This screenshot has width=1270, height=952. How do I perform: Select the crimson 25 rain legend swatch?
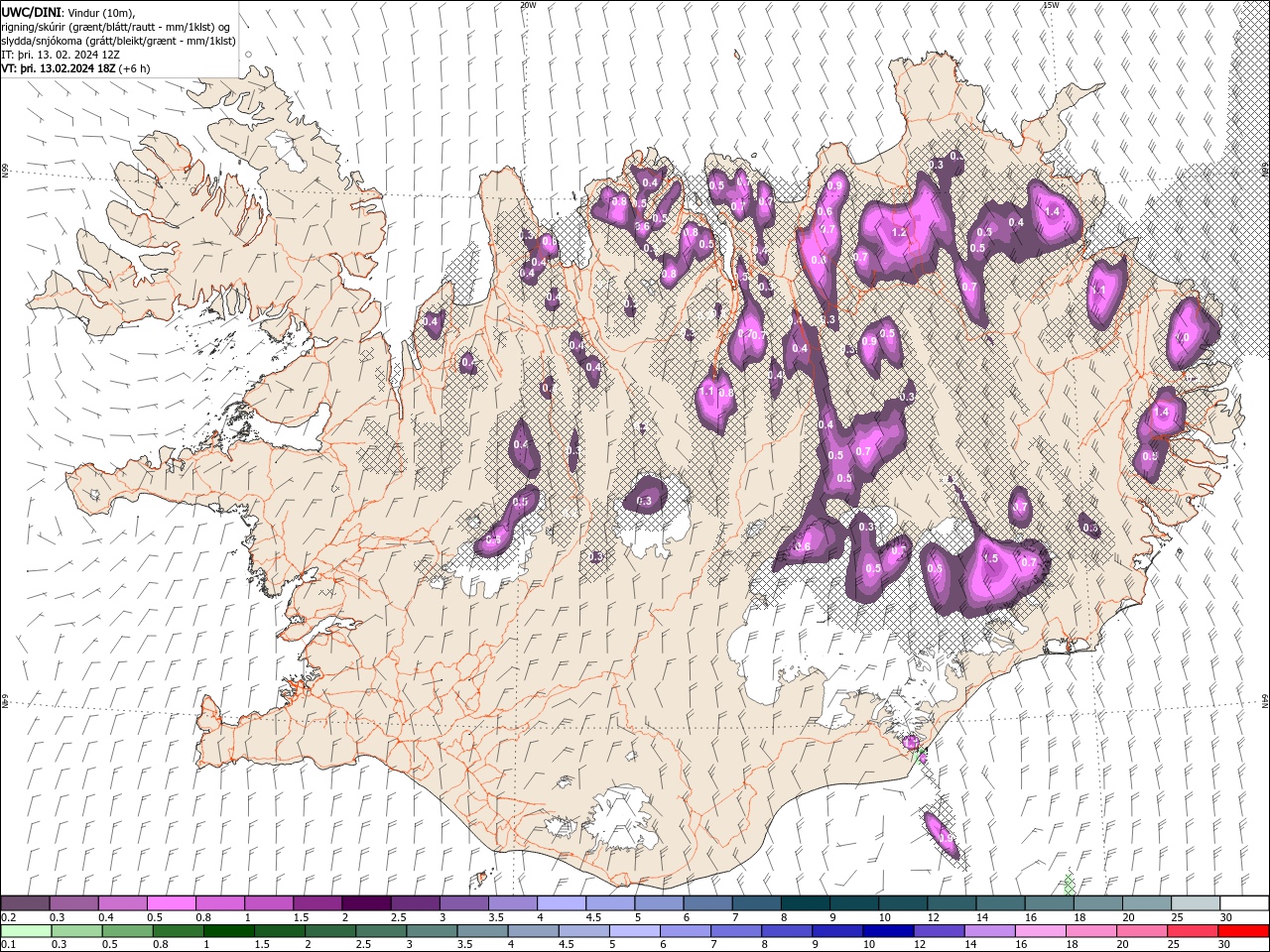[1192, 931]
